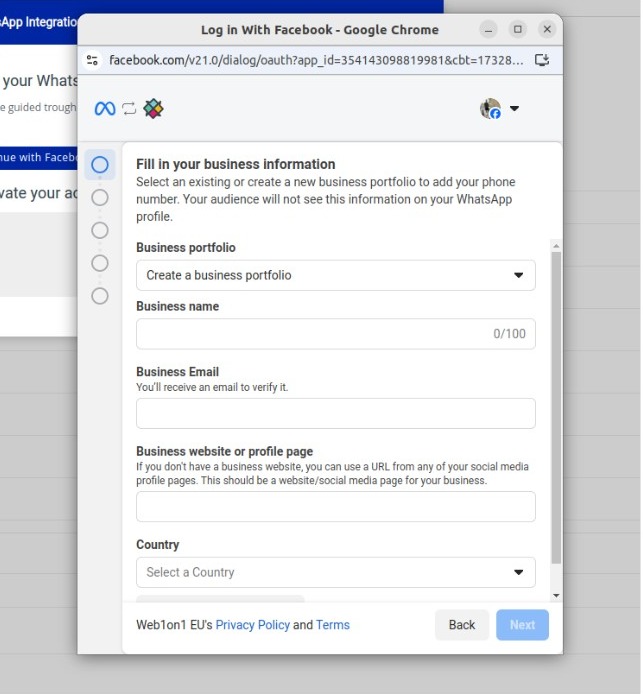
Task: Maximize the Log in With Facebook window
Action: click(517, 29)
